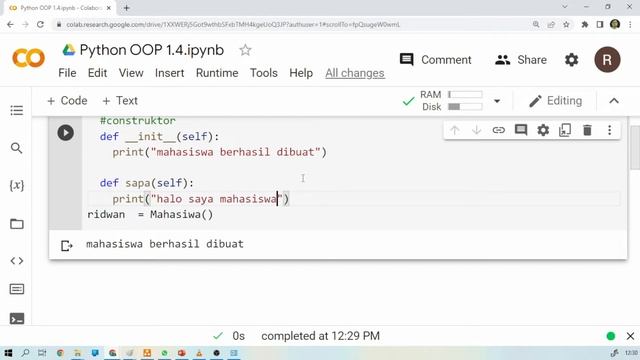Open the Editing mode dropdown
Image resolution: width=640 pixels, height=360 pixels.
point(556,101)
